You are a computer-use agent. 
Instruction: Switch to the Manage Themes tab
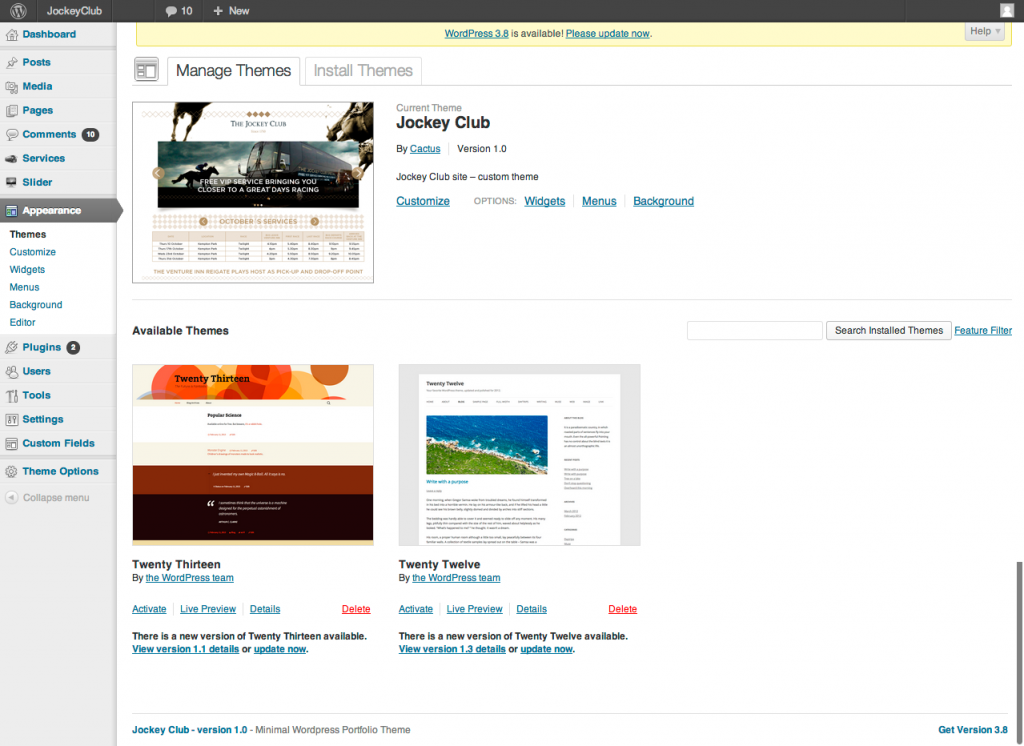(233, 71)
